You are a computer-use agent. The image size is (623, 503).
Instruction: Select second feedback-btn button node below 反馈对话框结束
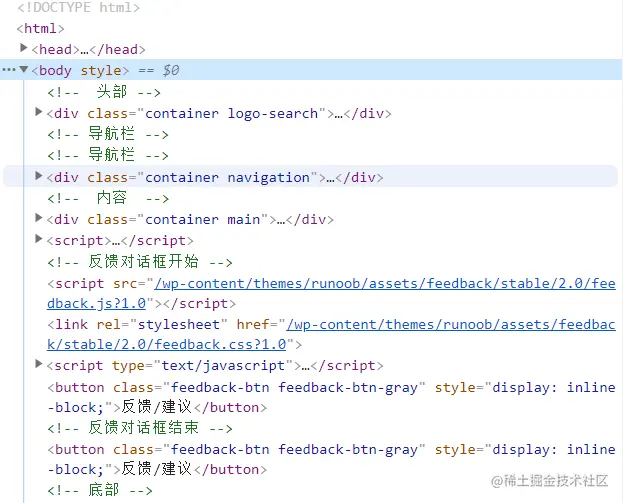tap(331, 459)
